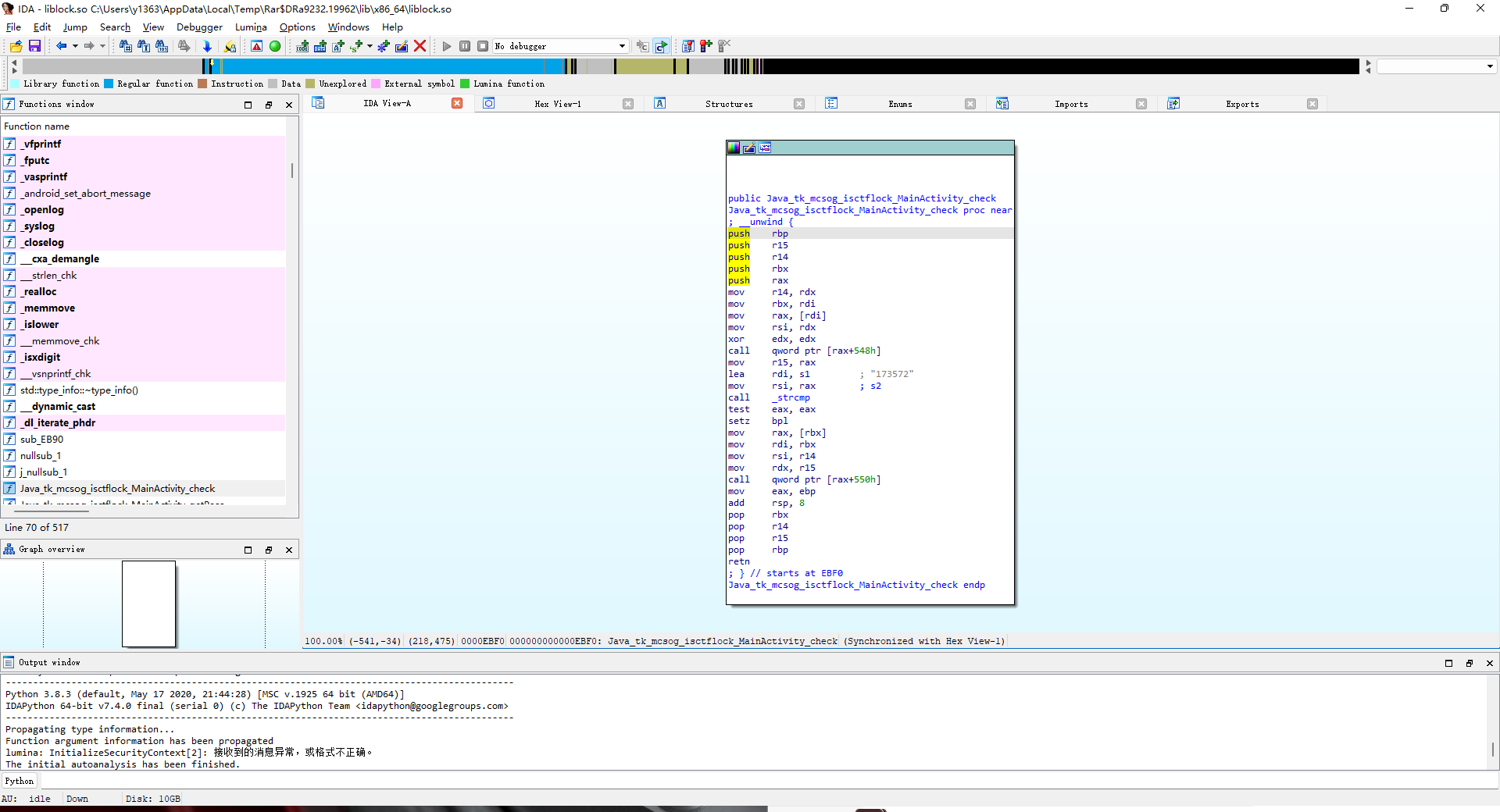This screenshot has height=812, width=1500.
Task: Click the pause process button
Action: [465, 46]
